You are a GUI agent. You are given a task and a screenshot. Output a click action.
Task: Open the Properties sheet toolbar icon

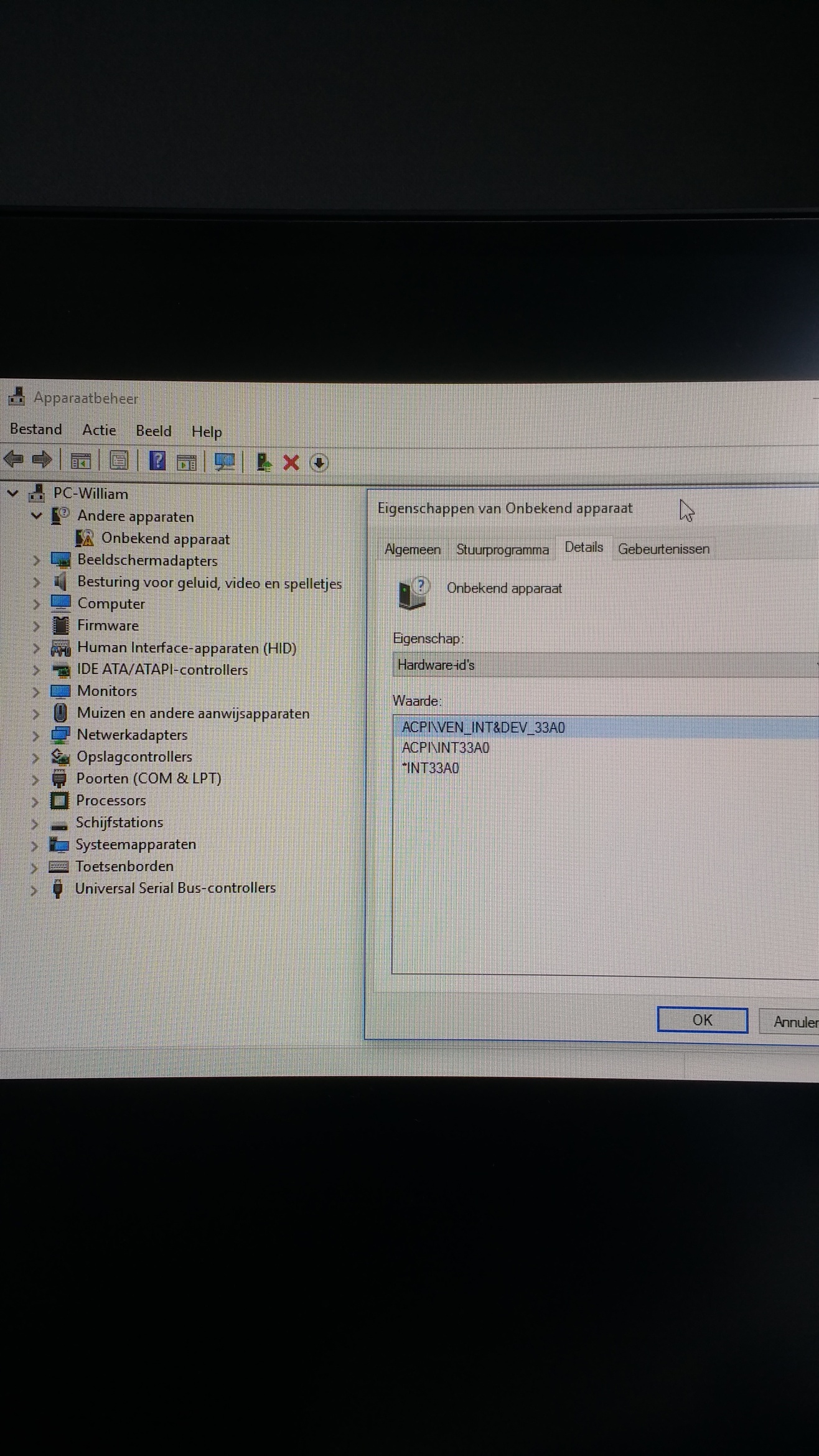pyautogui.click(x=119, y=461)
